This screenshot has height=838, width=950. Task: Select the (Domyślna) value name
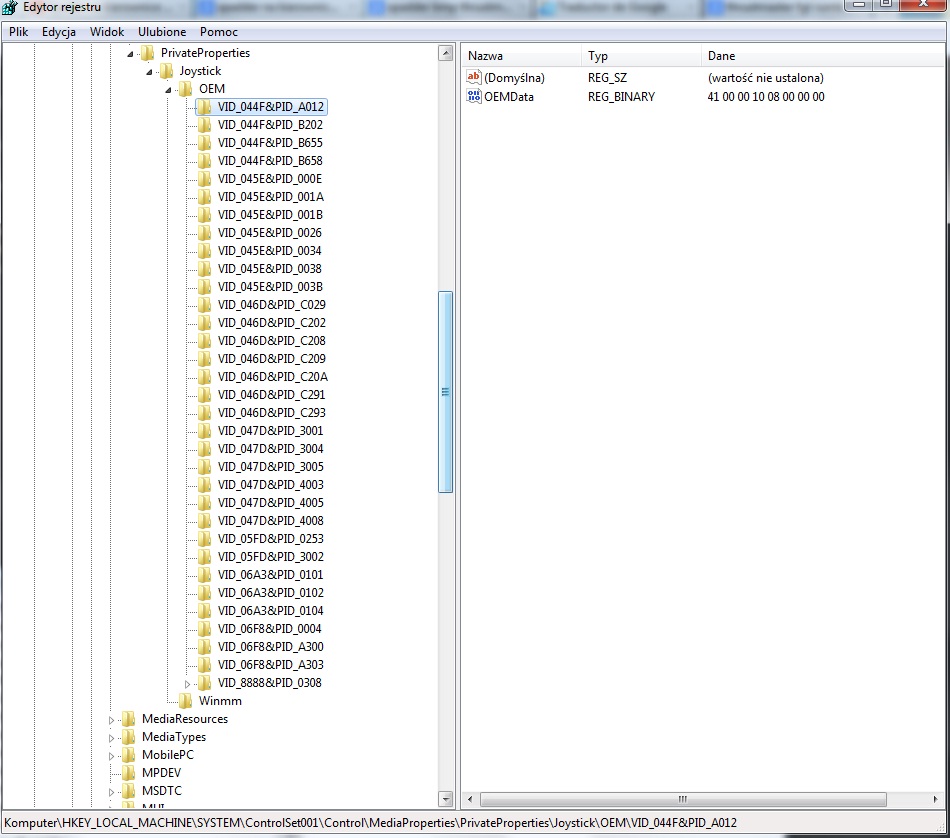(x=514, y=78)
